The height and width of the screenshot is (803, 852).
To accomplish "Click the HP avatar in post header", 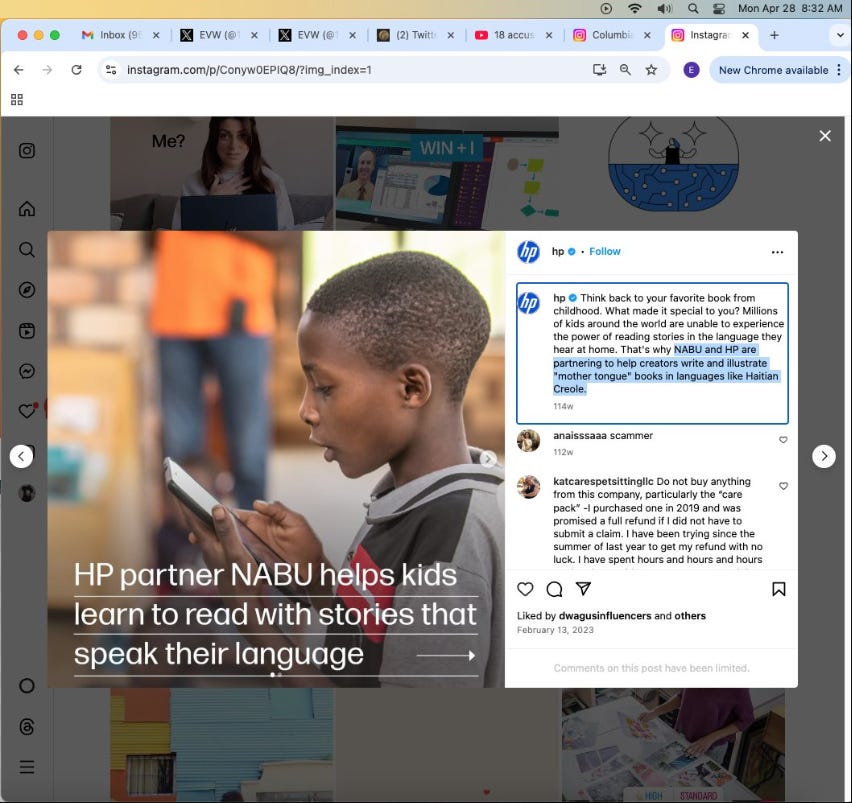I will (x=528, y=252).
